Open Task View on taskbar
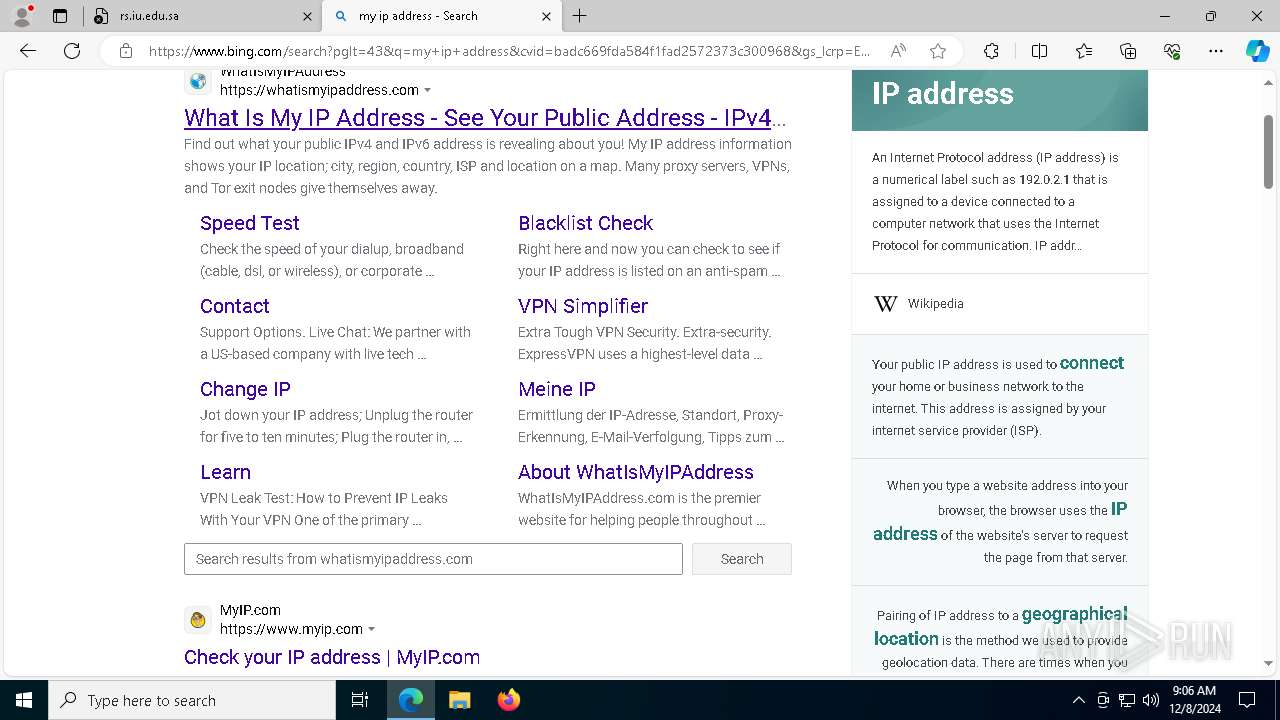Image resolution: width=1280 pixels, height=720 pixels. coord(360,700)
